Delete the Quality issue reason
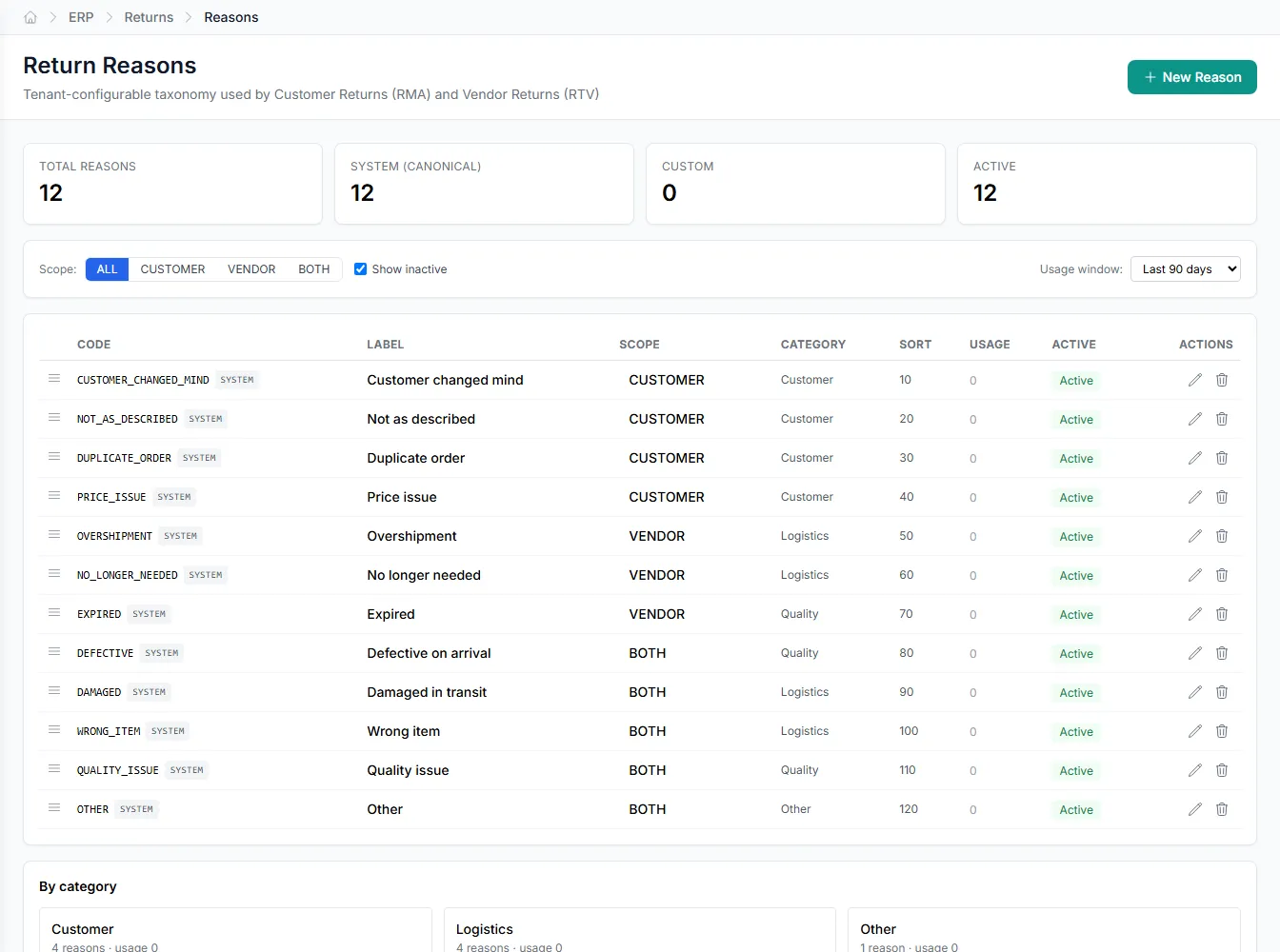The width and height of the screenshot is (1280, 952). pyautogui.click(x=1222, y=770)
